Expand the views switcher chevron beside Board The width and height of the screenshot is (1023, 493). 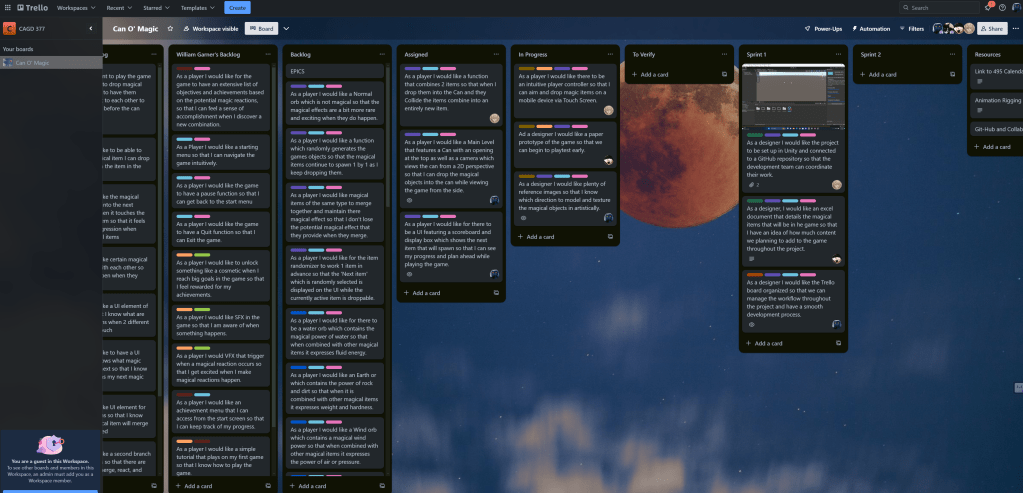click(x=286, y=29)
